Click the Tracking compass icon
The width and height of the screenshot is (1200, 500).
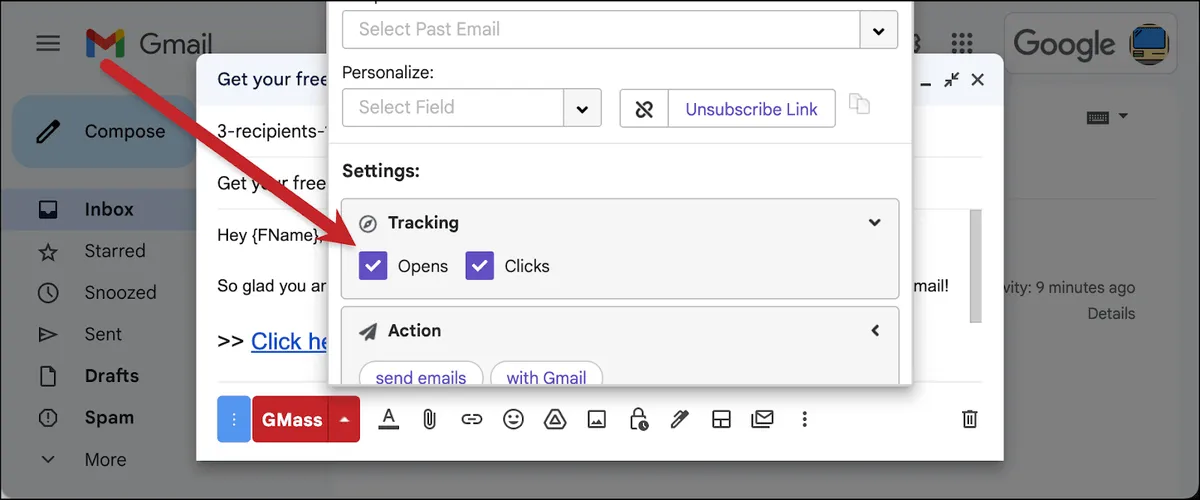(368, 223)
